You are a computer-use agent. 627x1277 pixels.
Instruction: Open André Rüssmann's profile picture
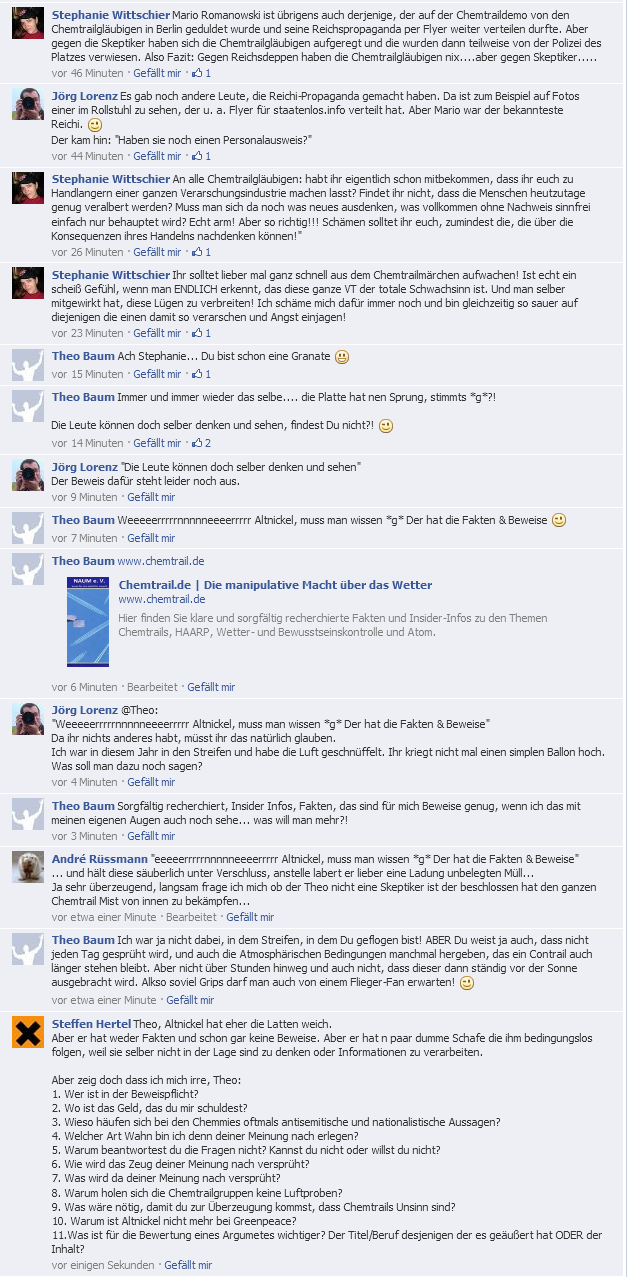27,868
